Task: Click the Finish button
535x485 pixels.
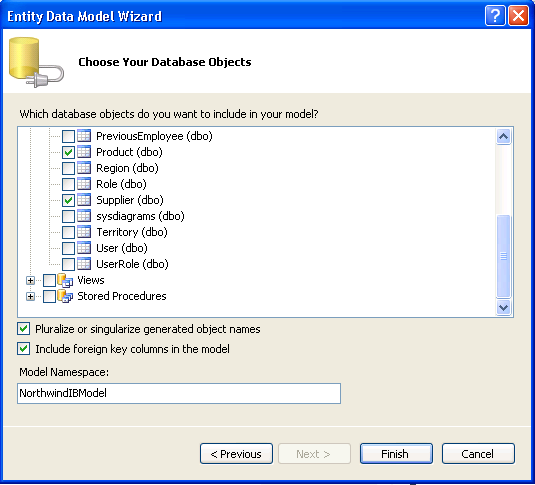Action: click(x=396, y=454)
